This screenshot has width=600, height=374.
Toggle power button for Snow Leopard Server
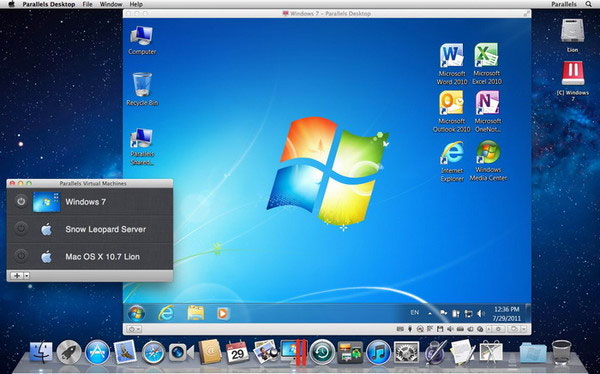pyautogui.click(x=21, y=229)
